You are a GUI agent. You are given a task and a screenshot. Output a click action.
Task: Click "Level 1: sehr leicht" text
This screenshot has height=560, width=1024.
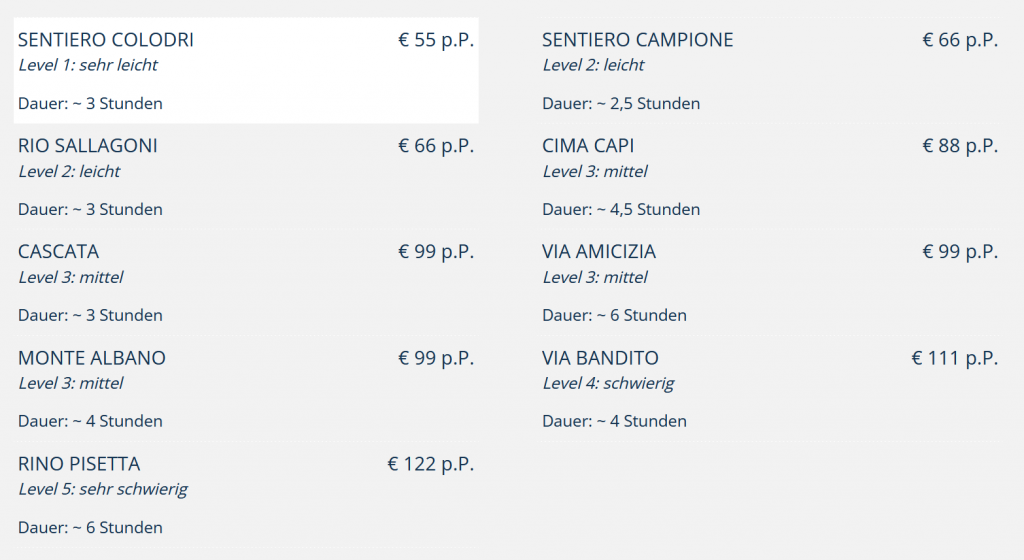point(88,65)
